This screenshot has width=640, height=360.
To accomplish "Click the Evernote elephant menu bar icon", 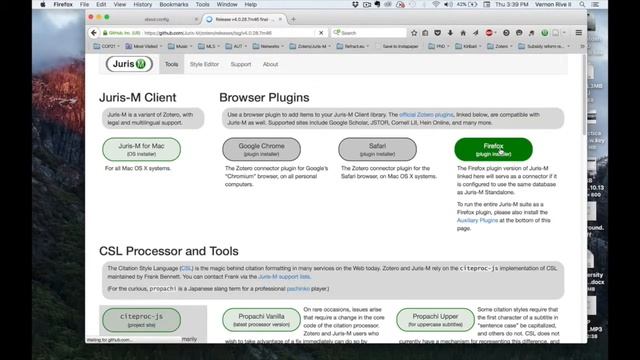I will coord(378,4).
